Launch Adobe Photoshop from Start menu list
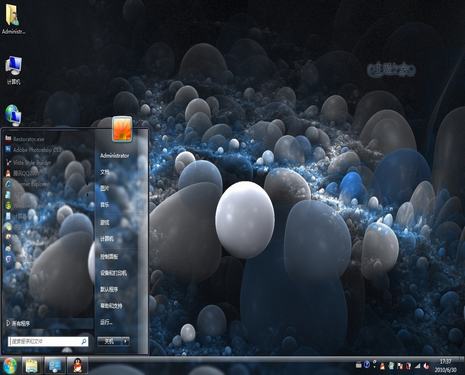 (33, 150)
